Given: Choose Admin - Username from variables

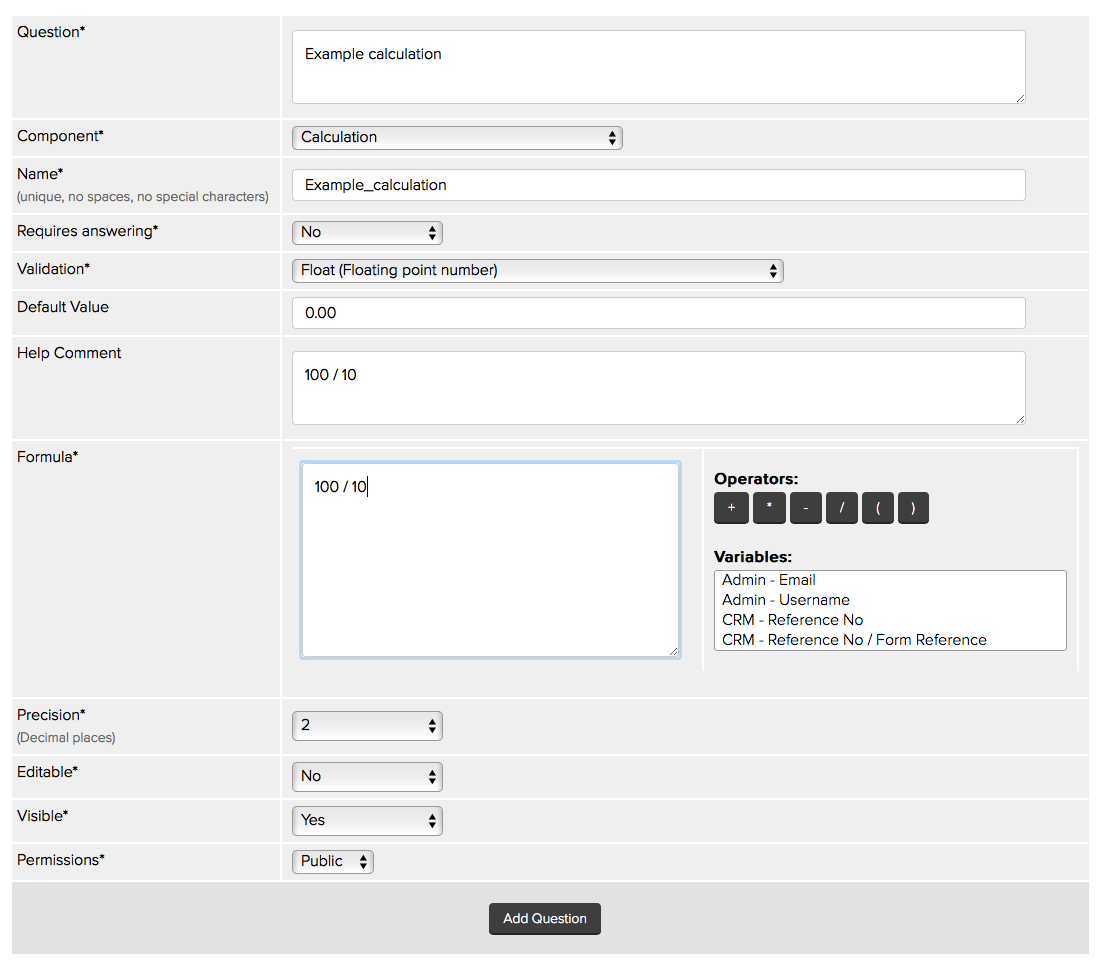Looking at the screenshot, I should (x=786, y=600).
